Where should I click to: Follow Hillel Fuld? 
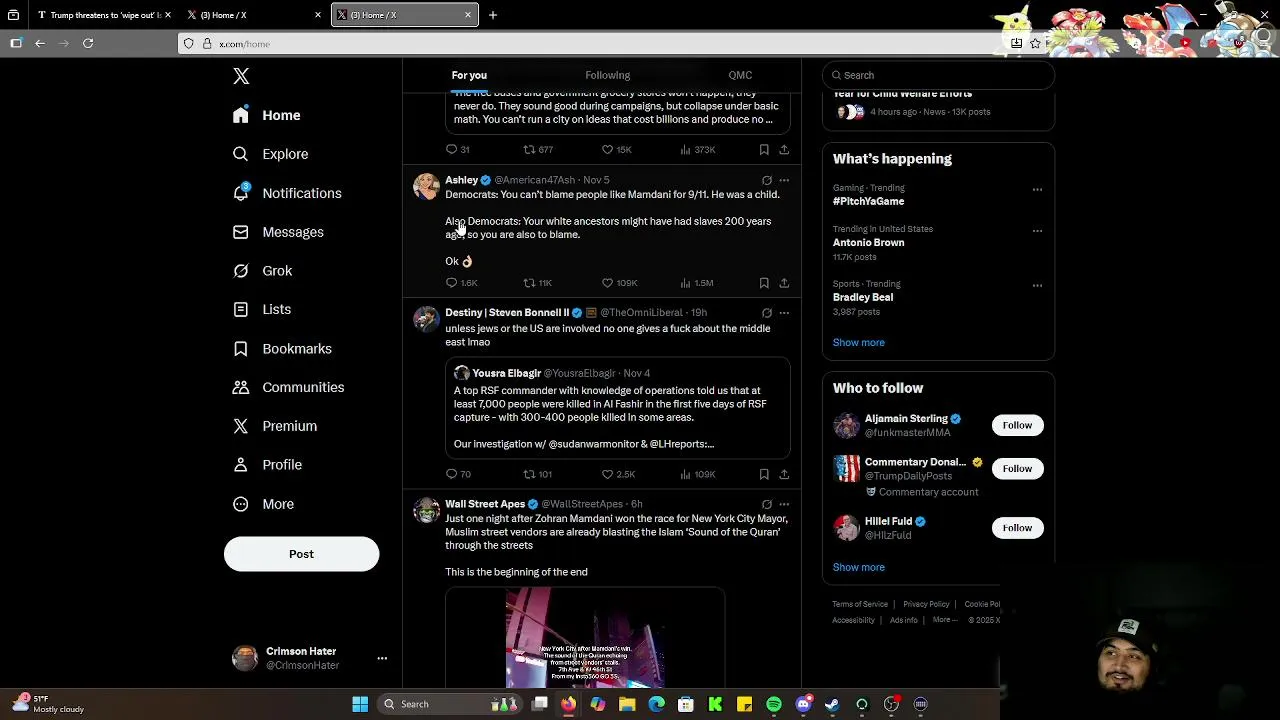point(1017,527)
